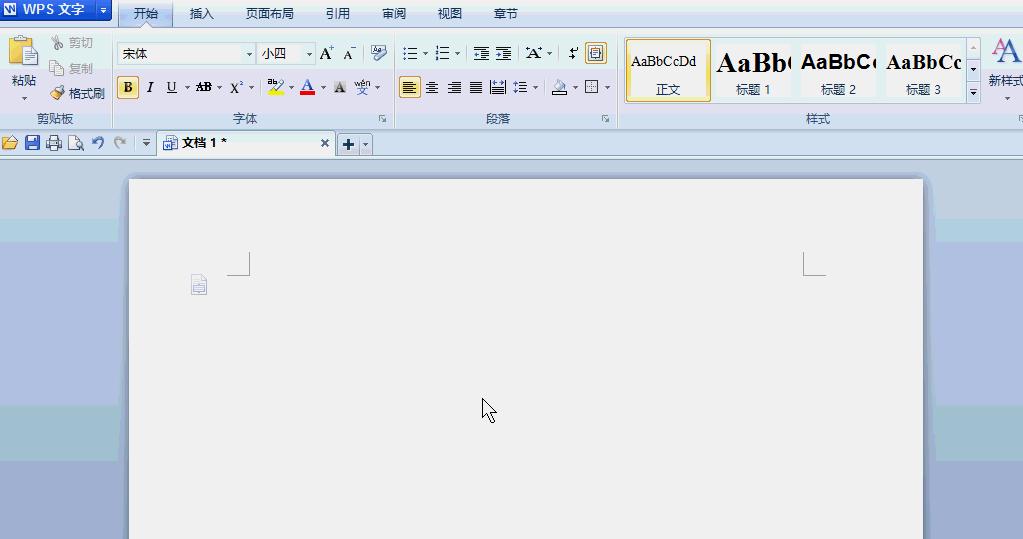Switch to the 引用 tab
Image resolution: width=1023 pixels, height=539 pixels.
click(x=338, y=14)
